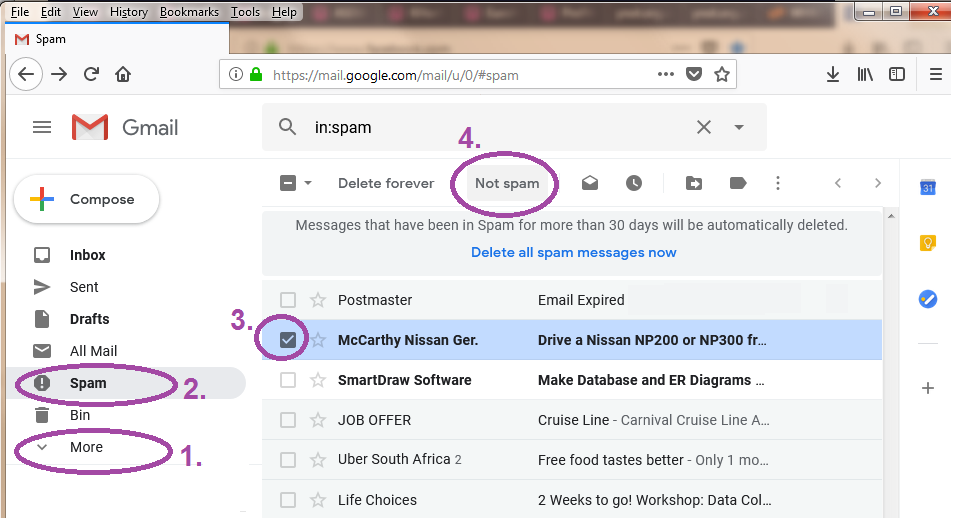Click the Move to folder icon

tap(693, 183)
